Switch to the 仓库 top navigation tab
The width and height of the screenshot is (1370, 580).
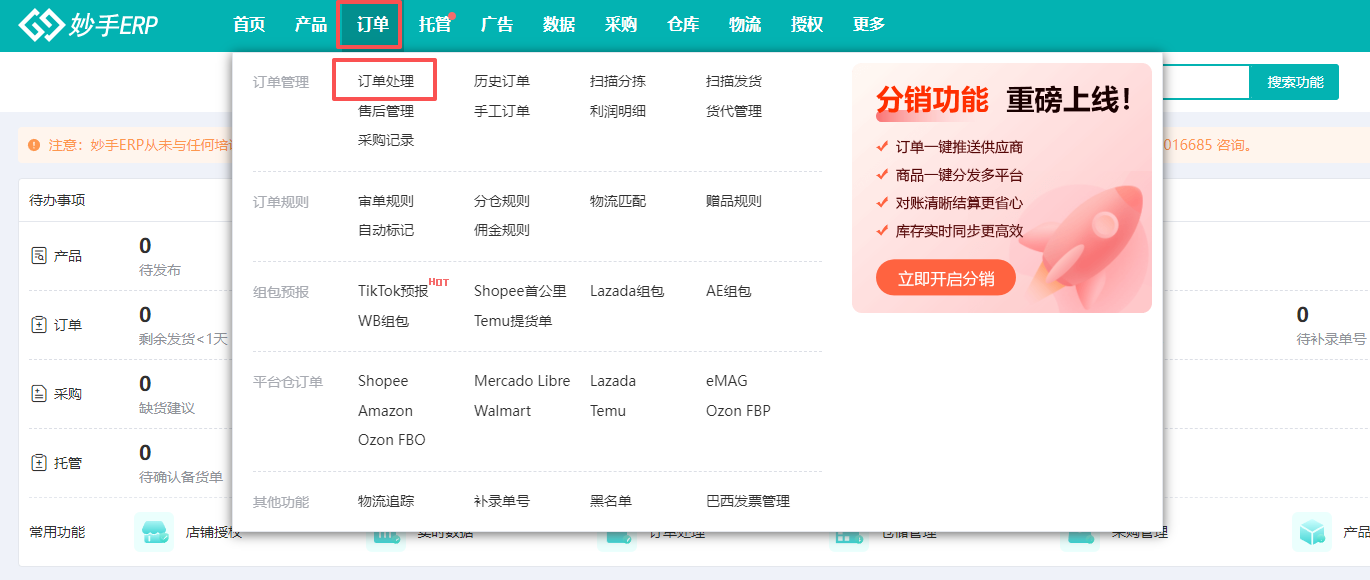click(682, 25)
